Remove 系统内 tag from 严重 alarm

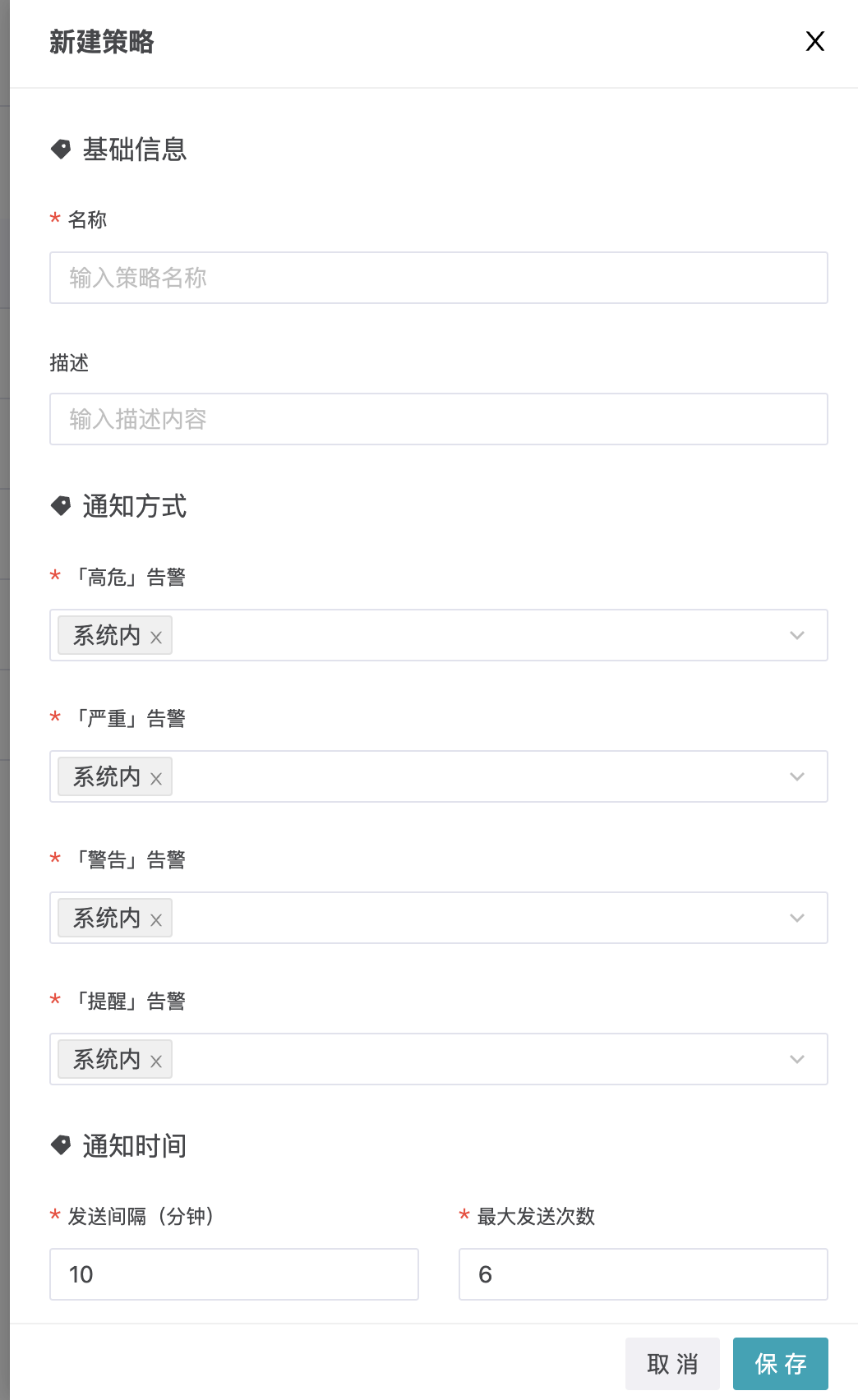coord(156,778)
